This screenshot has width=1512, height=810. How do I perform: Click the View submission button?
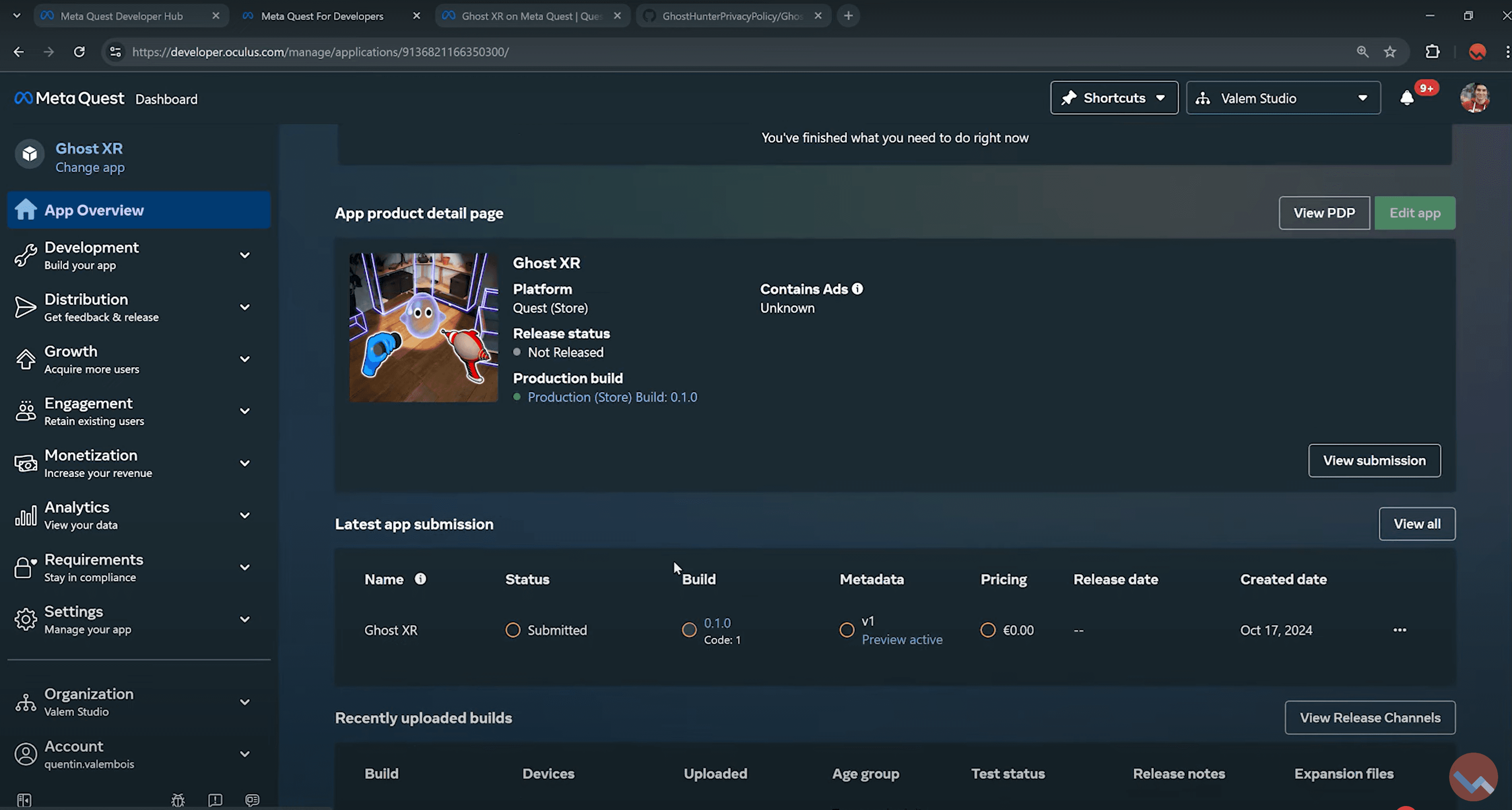1374,460
